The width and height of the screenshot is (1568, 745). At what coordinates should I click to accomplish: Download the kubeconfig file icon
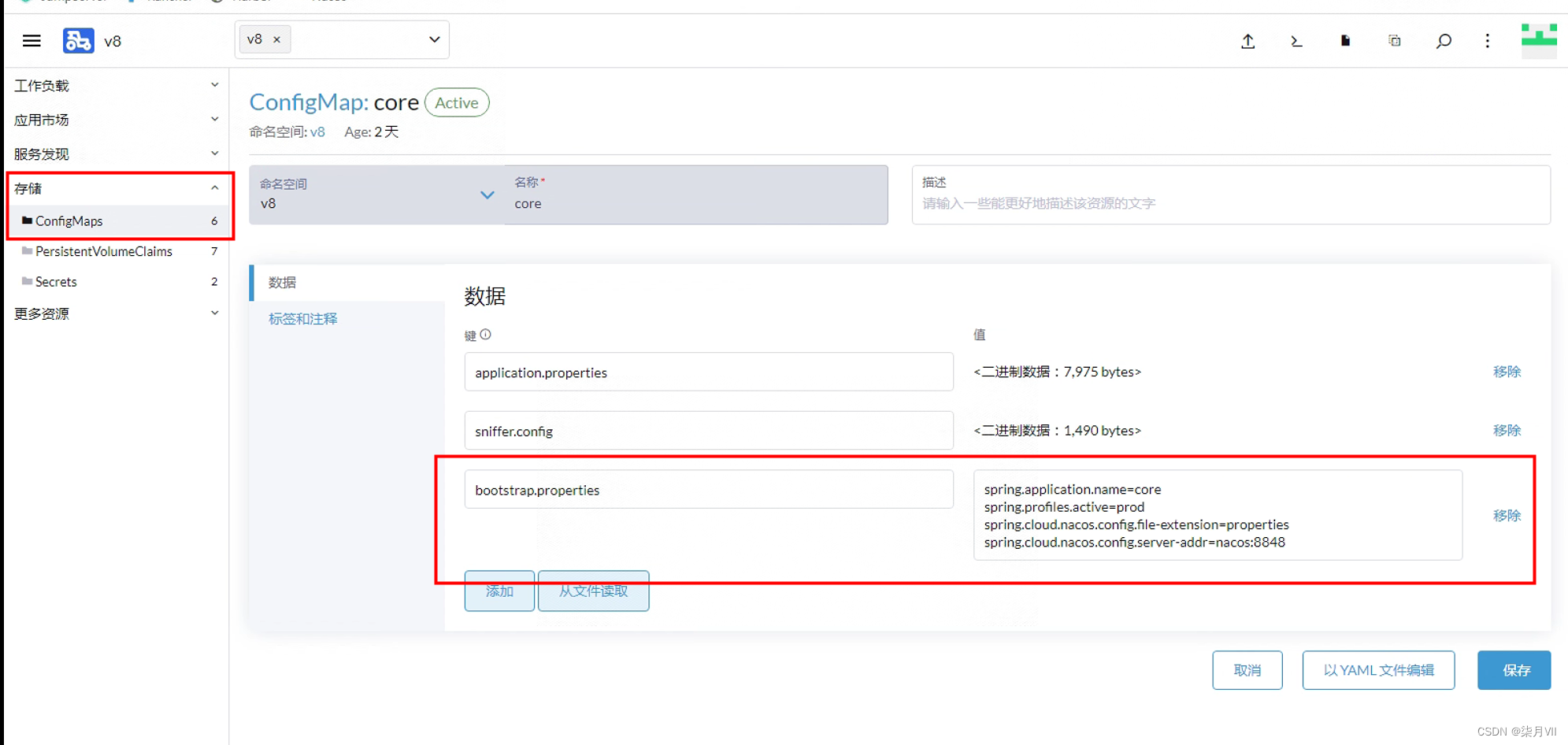coord(1345,40)
